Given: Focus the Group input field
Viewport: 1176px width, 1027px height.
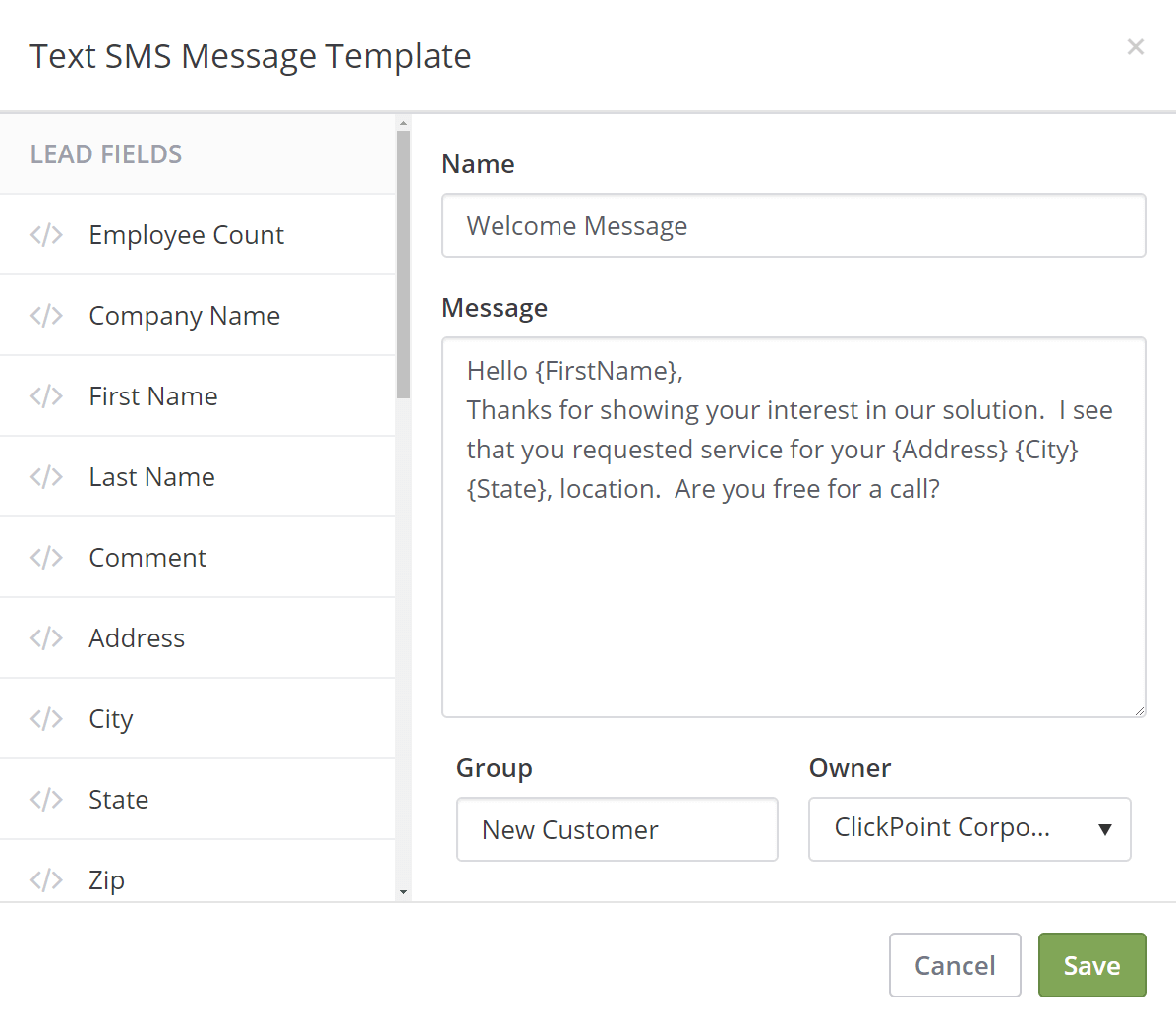Looking at the screenshot, I should coord(617,829).
